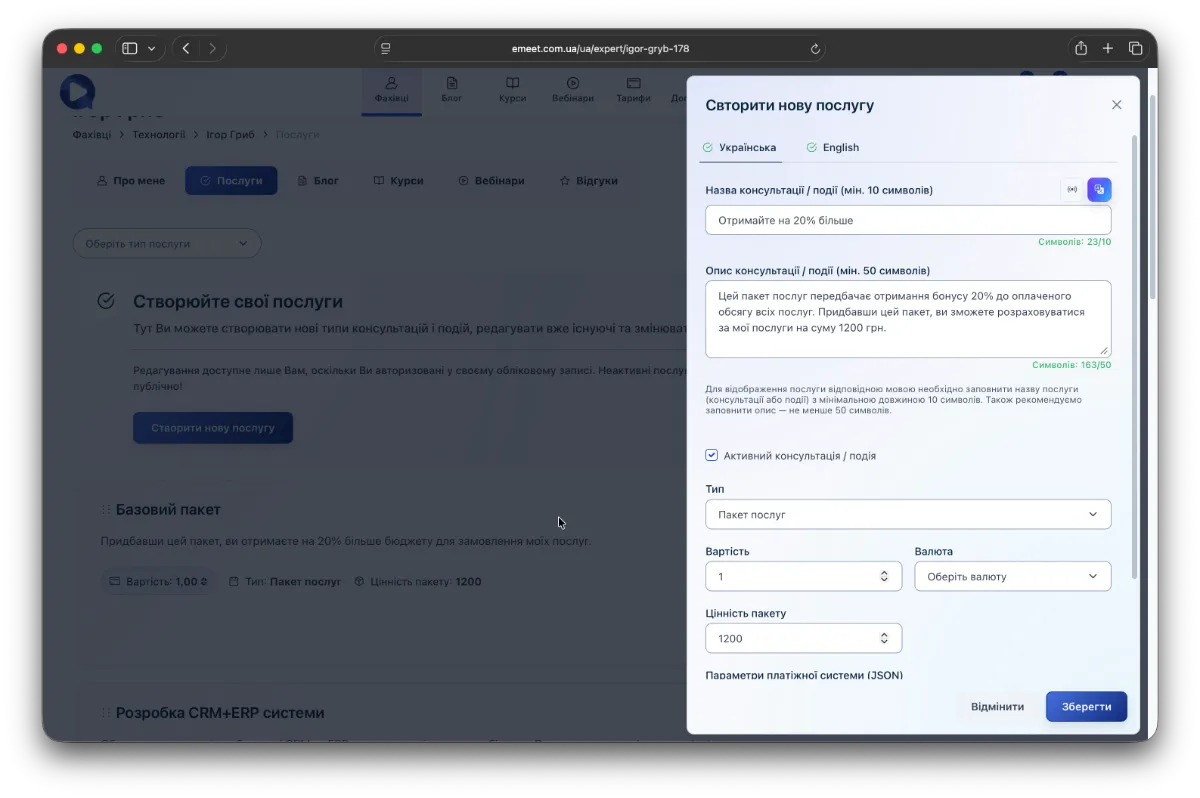Open the Safari share icon
Viewport: 1200px width, 798px height.
(1081, 48)
